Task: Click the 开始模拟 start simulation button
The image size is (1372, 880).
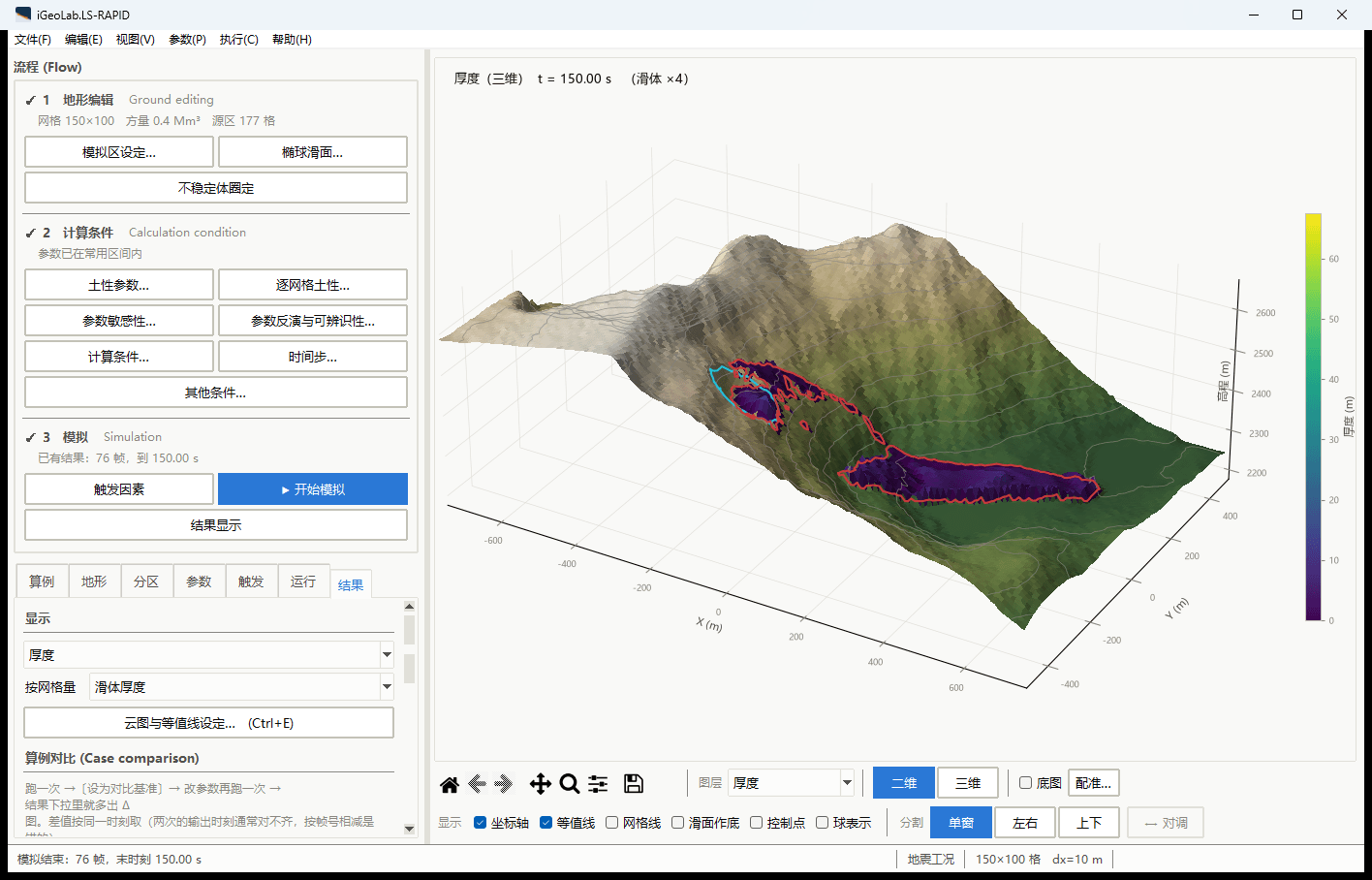Action: pos(313,489)
